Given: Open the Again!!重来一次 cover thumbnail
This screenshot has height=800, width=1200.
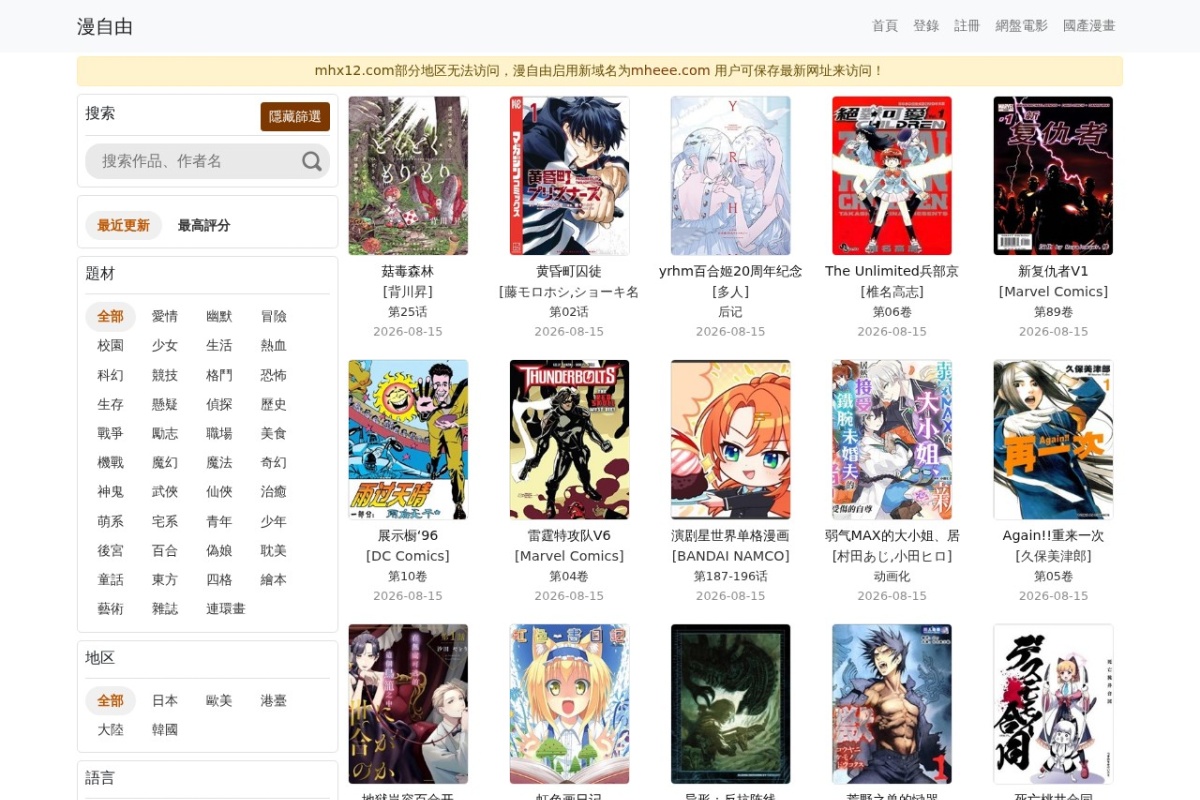Looking at the screenshot, I should point(1053,439).
